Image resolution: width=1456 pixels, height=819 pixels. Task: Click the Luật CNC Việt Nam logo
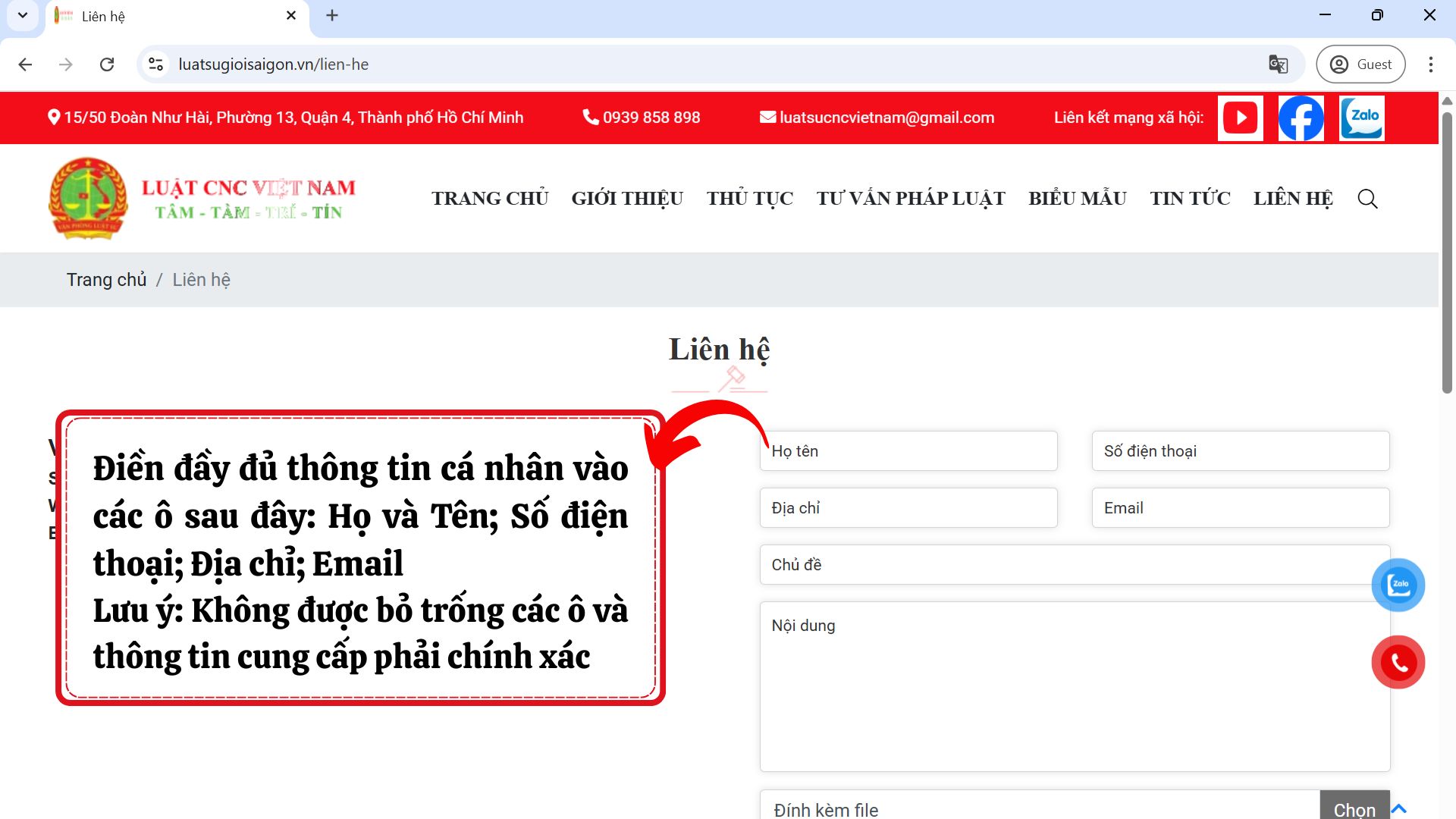point(202,199)
